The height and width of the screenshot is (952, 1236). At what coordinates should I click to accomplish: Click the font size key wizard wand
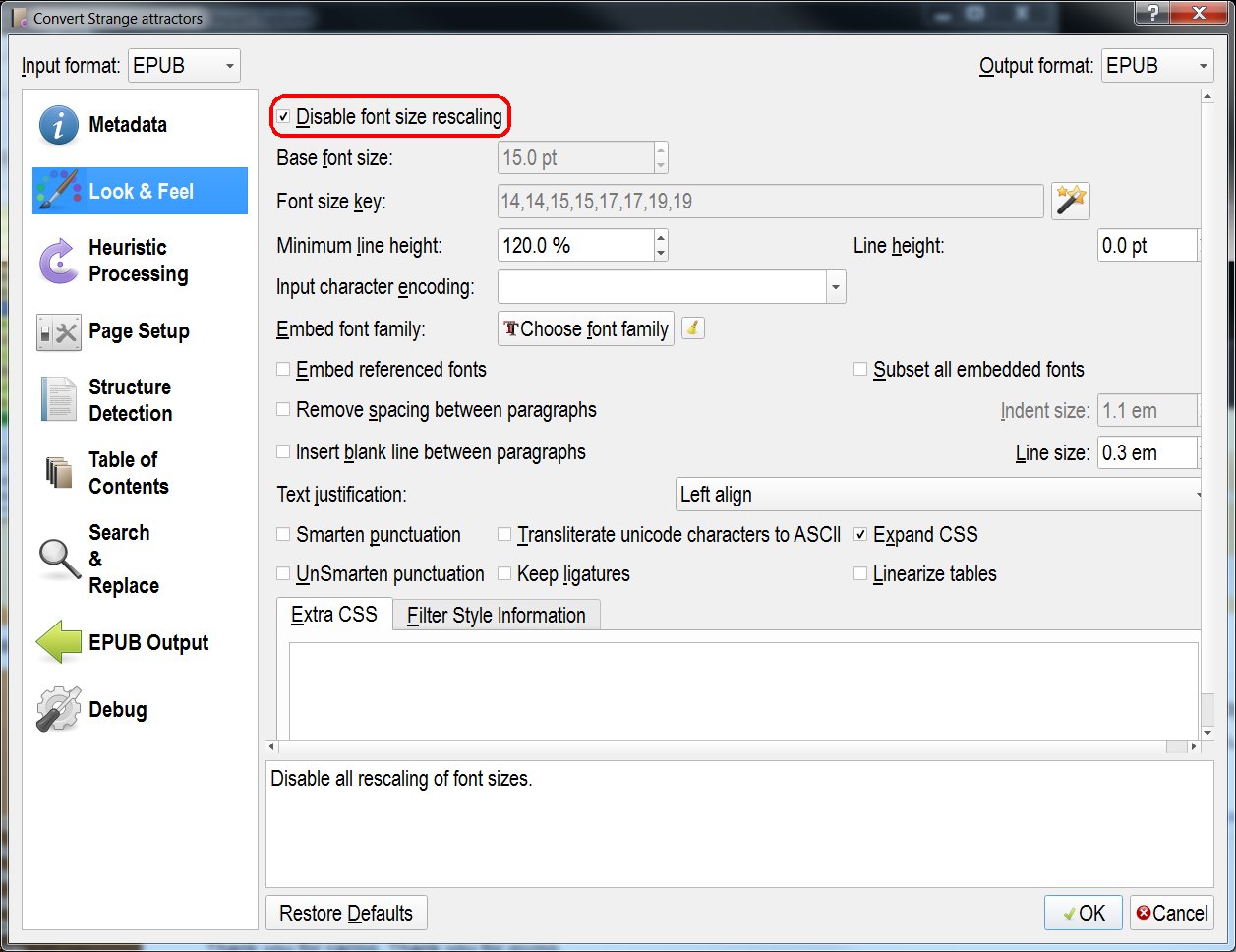[x=1070, y=201]
